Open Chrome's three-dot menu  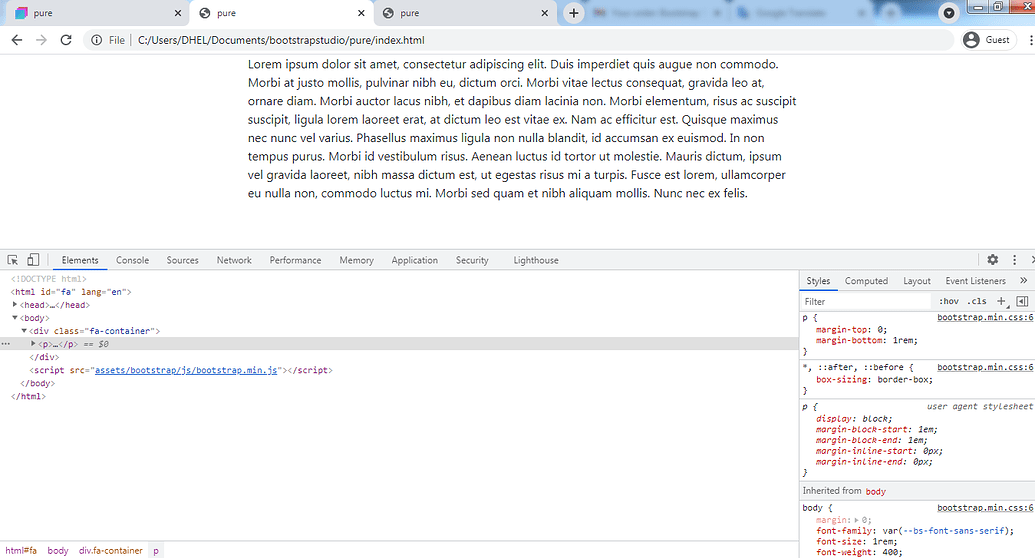(1030, 40)
